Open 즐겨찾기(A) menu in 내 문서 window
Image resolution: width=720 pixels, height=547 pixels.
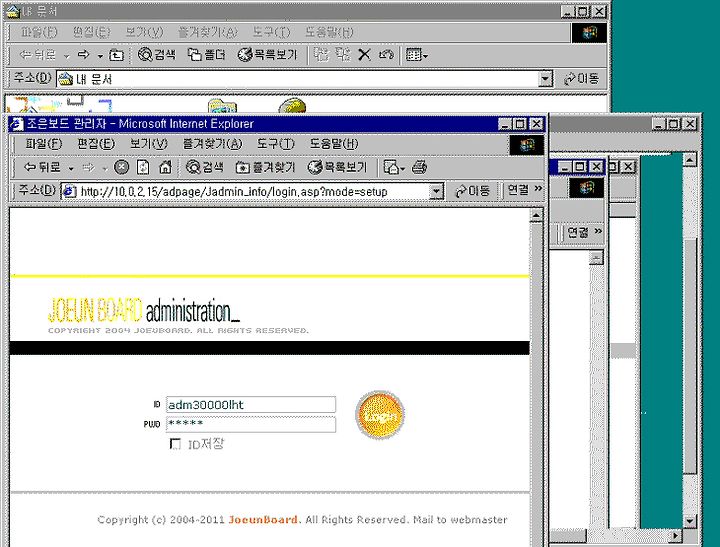pyautogui.click(x=208, y=33)
